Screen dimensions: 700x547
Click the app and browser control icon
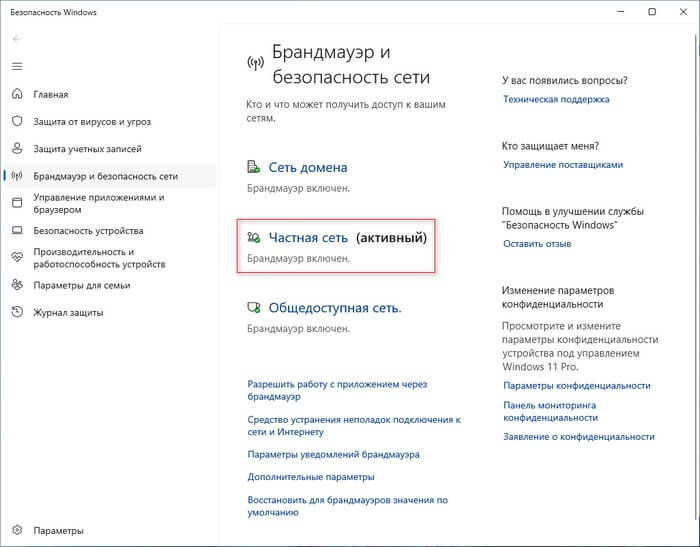(16, 203)
